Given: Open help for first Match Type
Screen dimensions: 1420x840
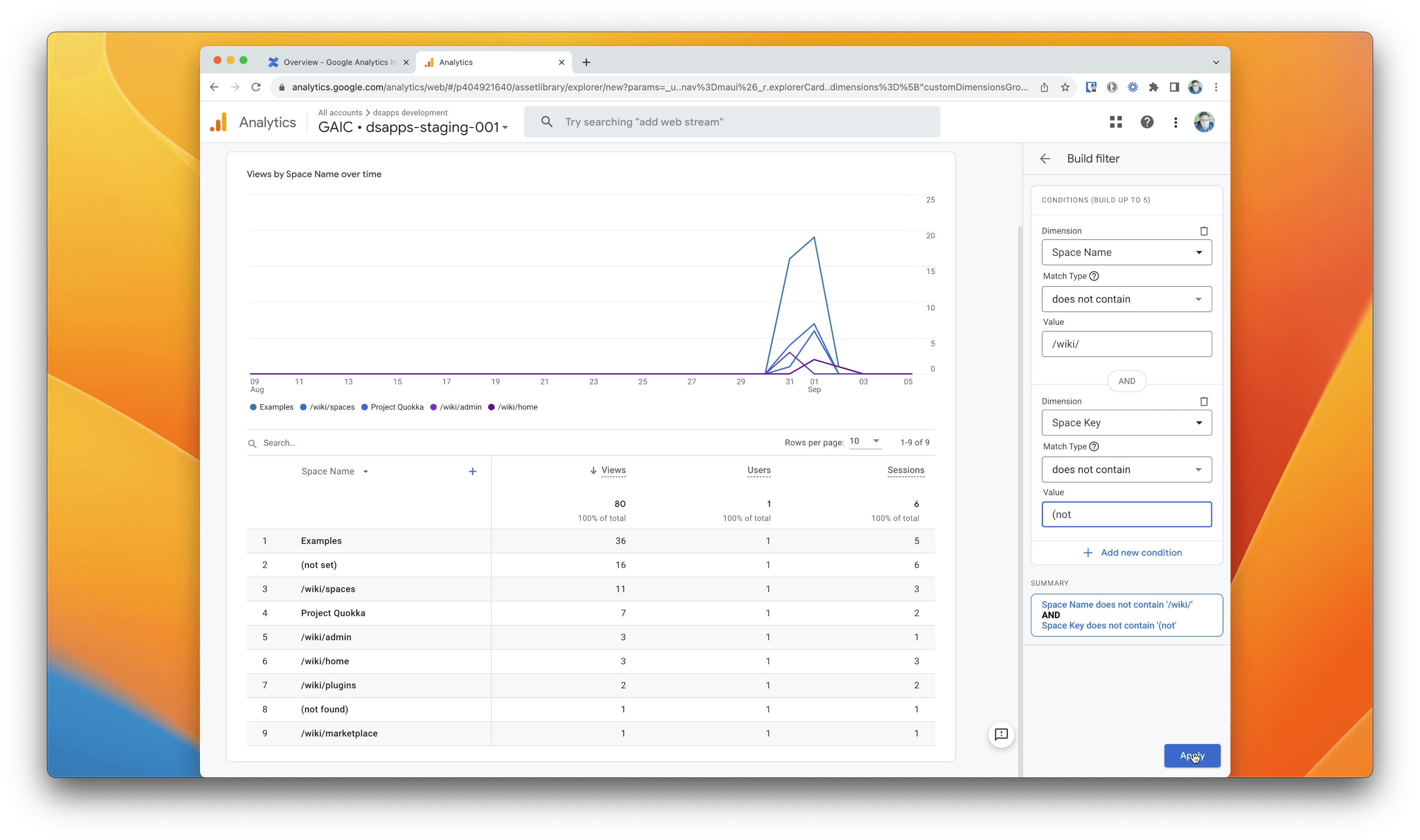Looking at the screenshot, I should pos(1094,276).
